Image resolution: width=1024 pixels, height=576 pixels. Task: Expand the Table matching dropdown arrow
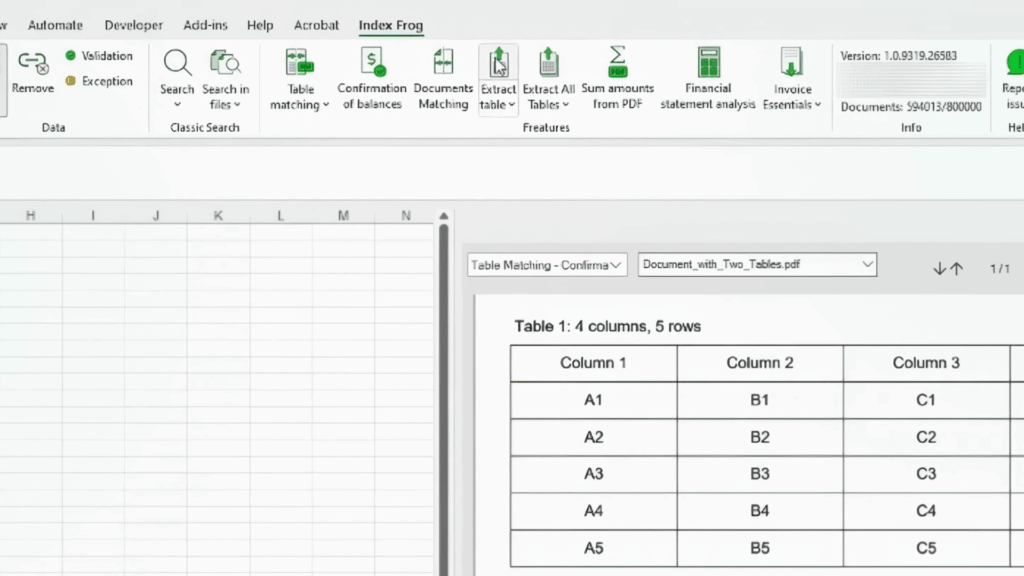(326, 104)
